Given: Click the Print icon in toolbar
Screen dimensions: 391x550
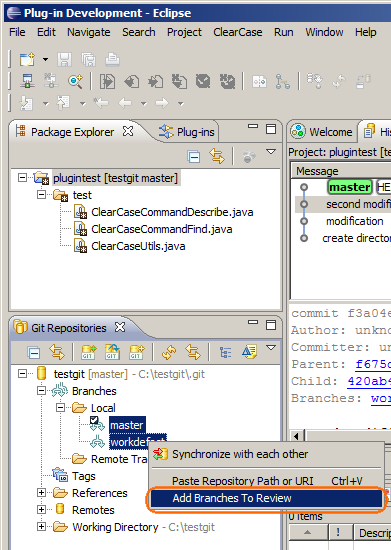Looking at the screenshot, I should coord(112,59).
